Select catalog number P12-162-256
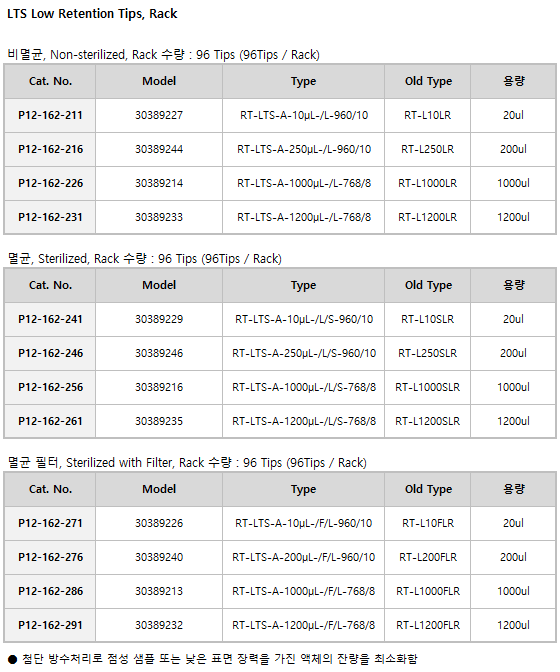The image size is (560, 672). [50, 387]
